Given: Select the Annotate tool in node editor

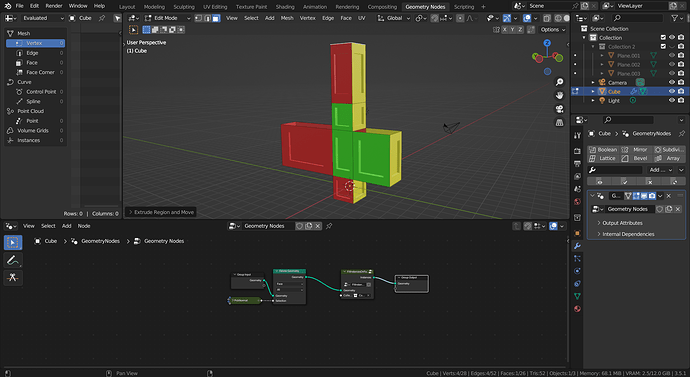Looking at the screenshot, I should pyautogui.click(x=13, y=260).
